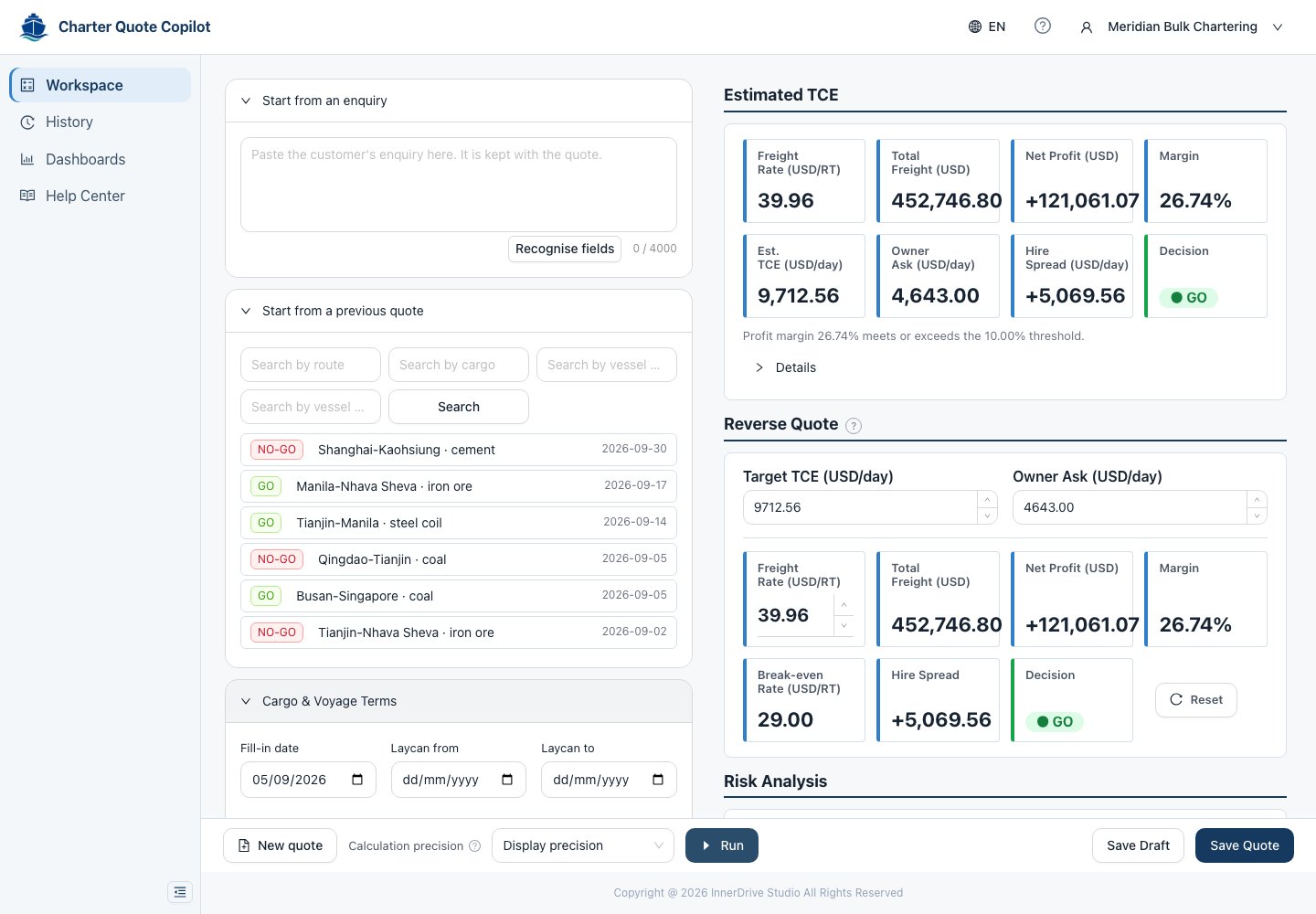Click the ship logo icon
1316x914 pixels.
coord(34,27)
